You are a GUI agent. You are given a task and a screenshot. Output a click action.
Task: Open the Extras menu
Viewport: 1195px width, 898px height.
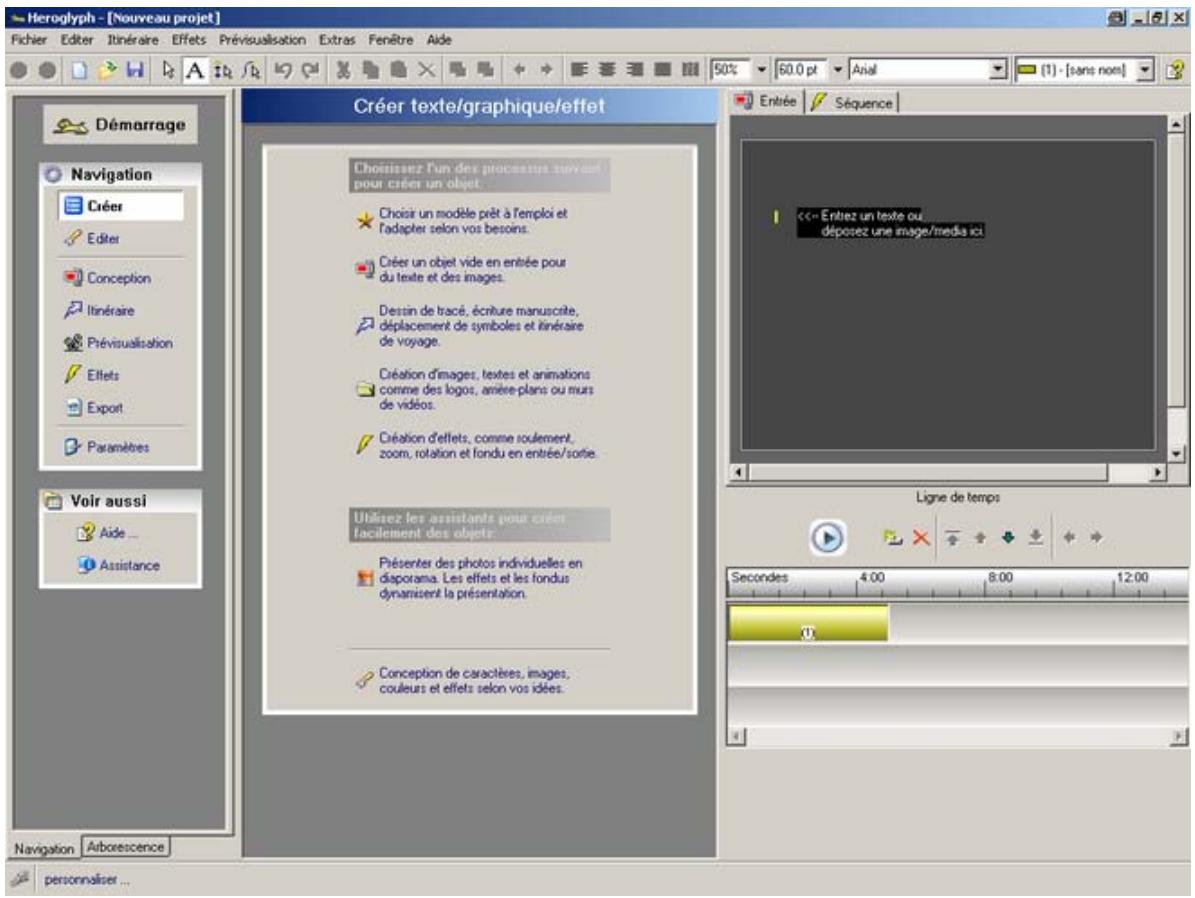tap(337, 40)
